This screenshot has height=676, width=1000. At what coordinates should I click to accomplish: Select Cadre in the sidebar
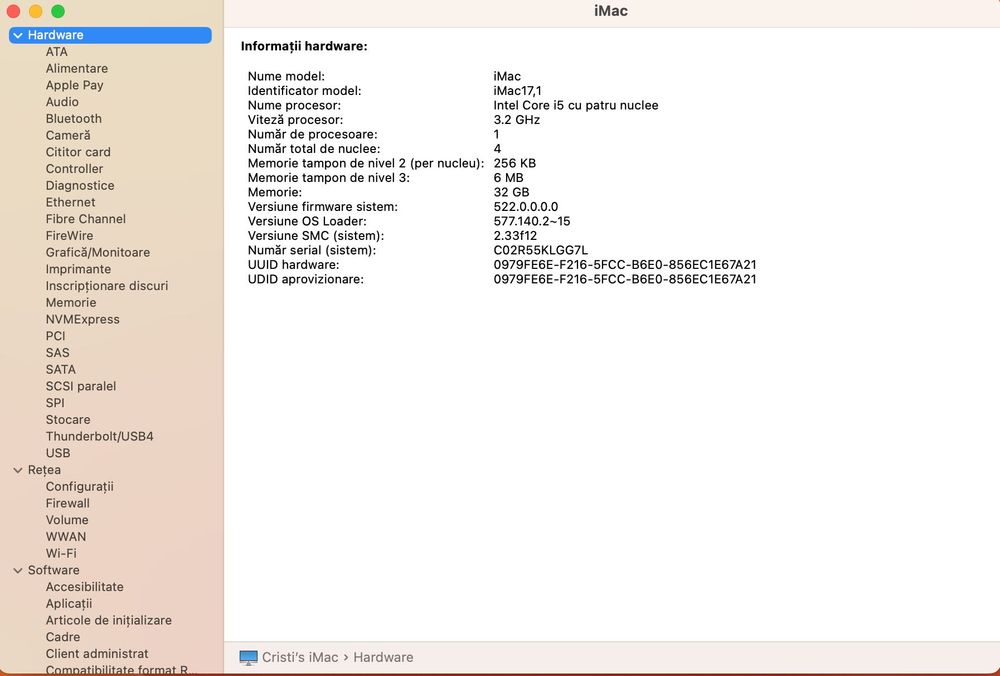pos(62,637)
